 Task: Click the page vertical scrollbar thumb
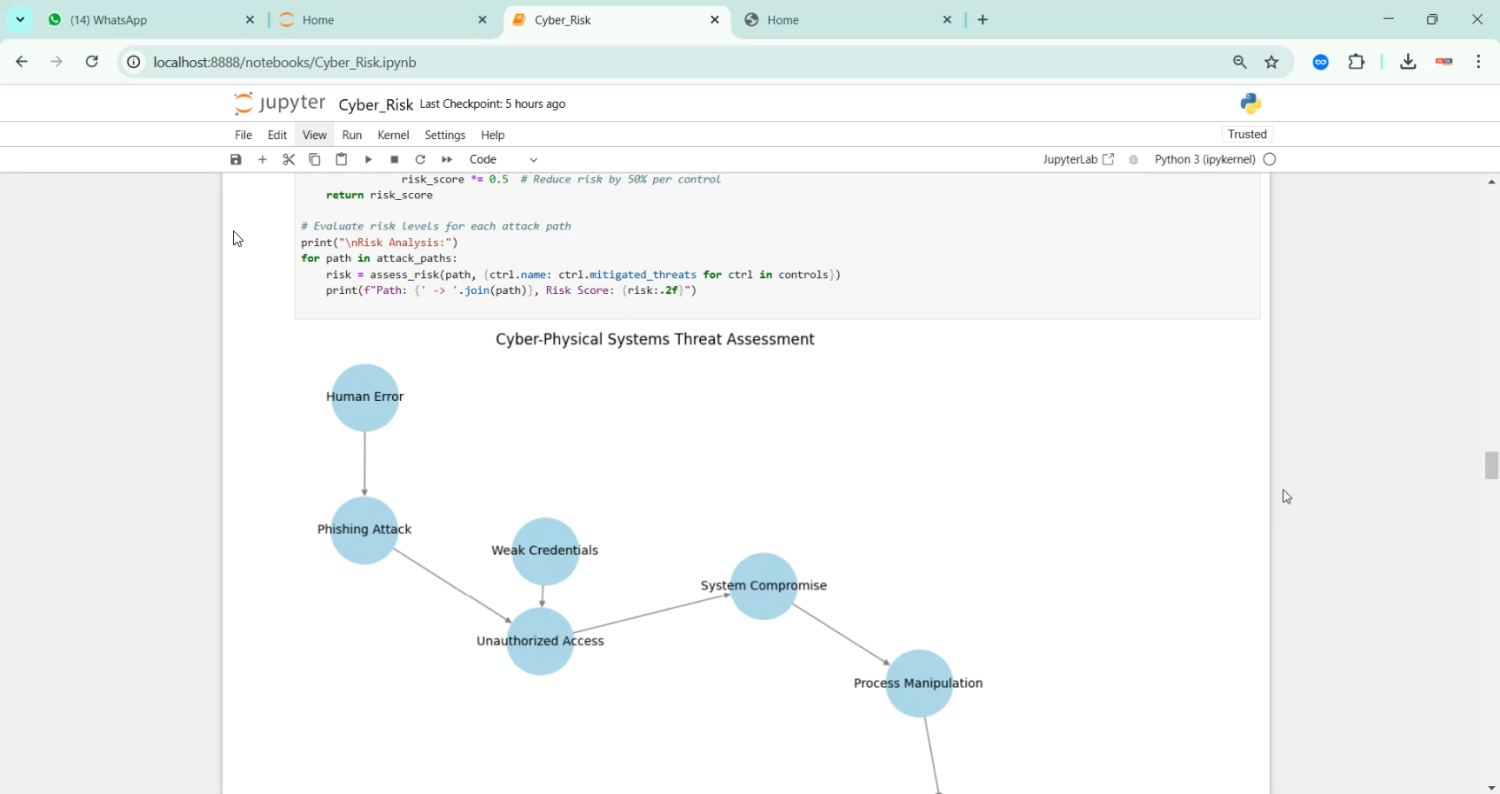(1491, 466)
